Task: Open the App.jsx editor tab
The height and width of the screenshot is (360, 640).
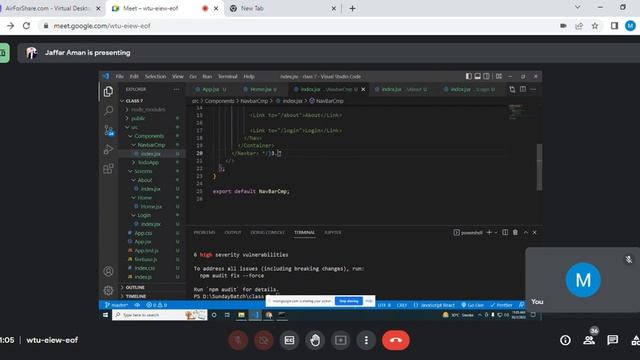Action: click(x=211, y=89)
